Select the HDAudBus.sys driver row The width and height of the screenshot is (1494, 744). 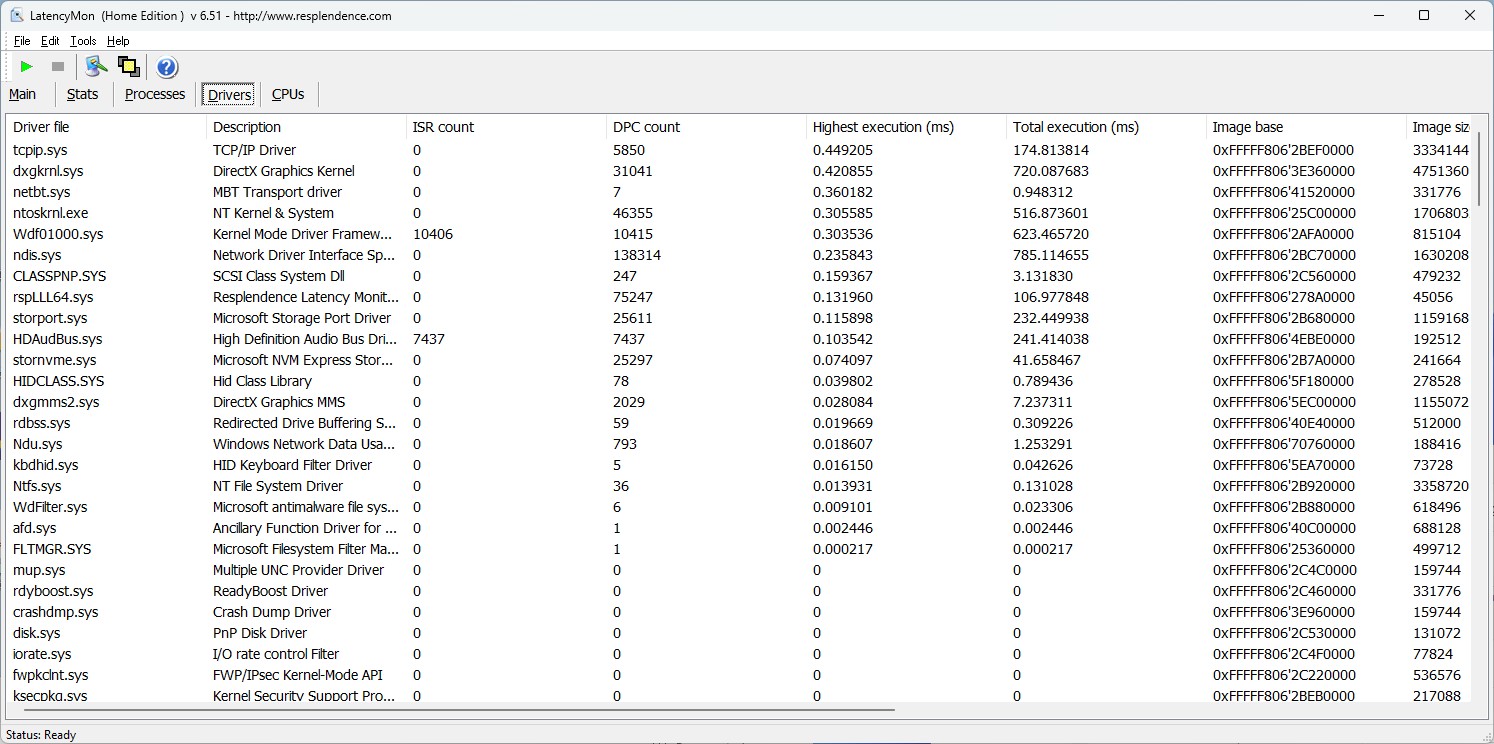[739, 339]
